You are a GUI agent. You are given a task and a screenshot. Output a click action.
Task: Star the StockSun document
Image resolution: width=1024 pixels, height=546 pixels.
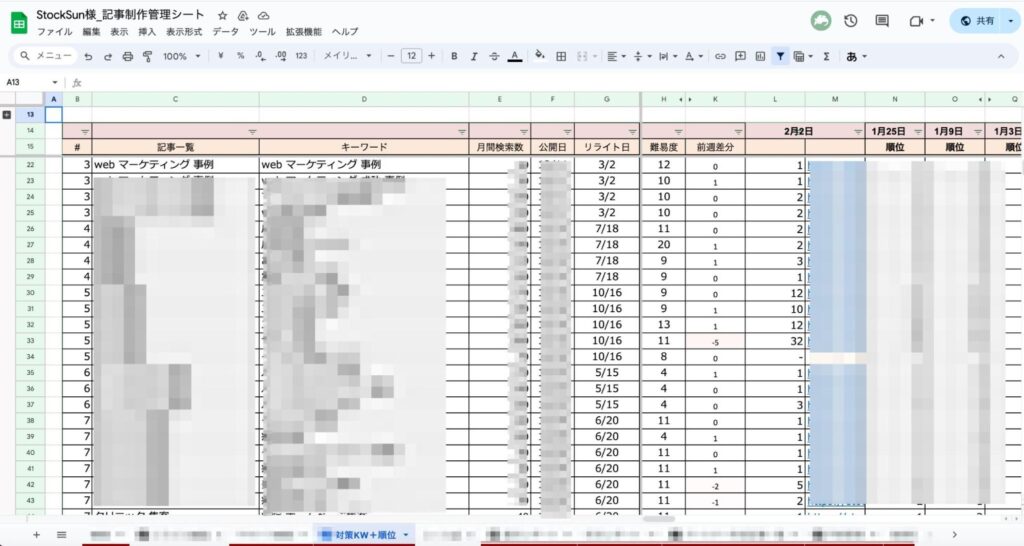tap(223, 16)
